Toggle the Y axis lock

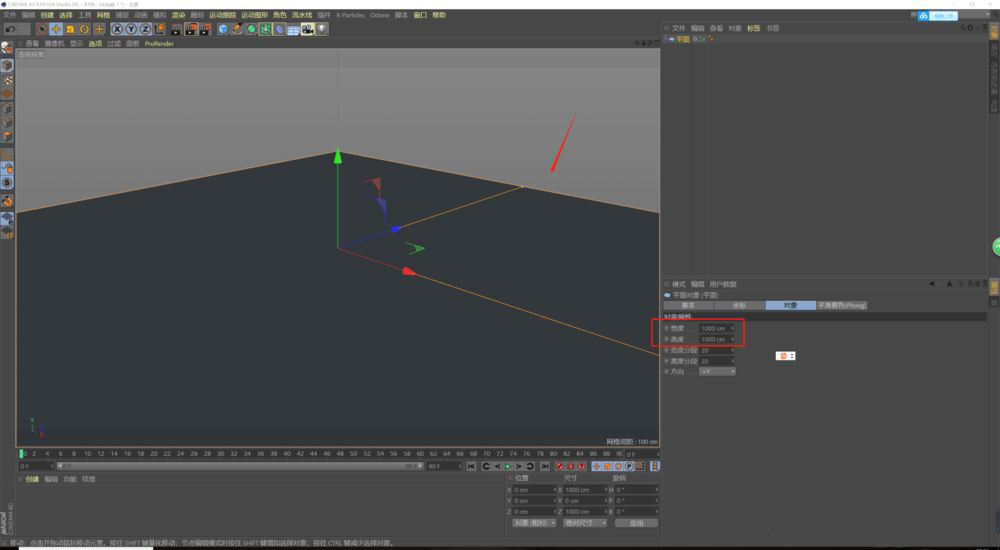coord(131,29)
